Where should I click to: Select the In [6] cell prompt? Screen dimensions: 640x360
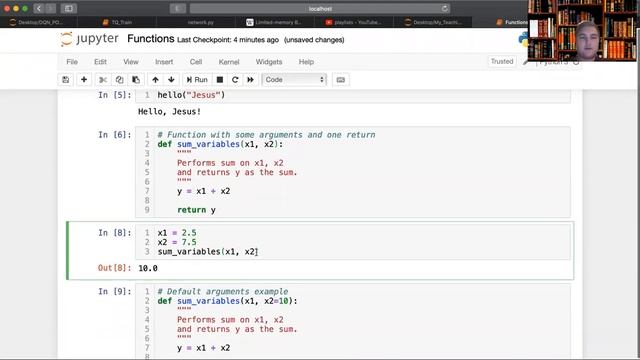point(115,135)
